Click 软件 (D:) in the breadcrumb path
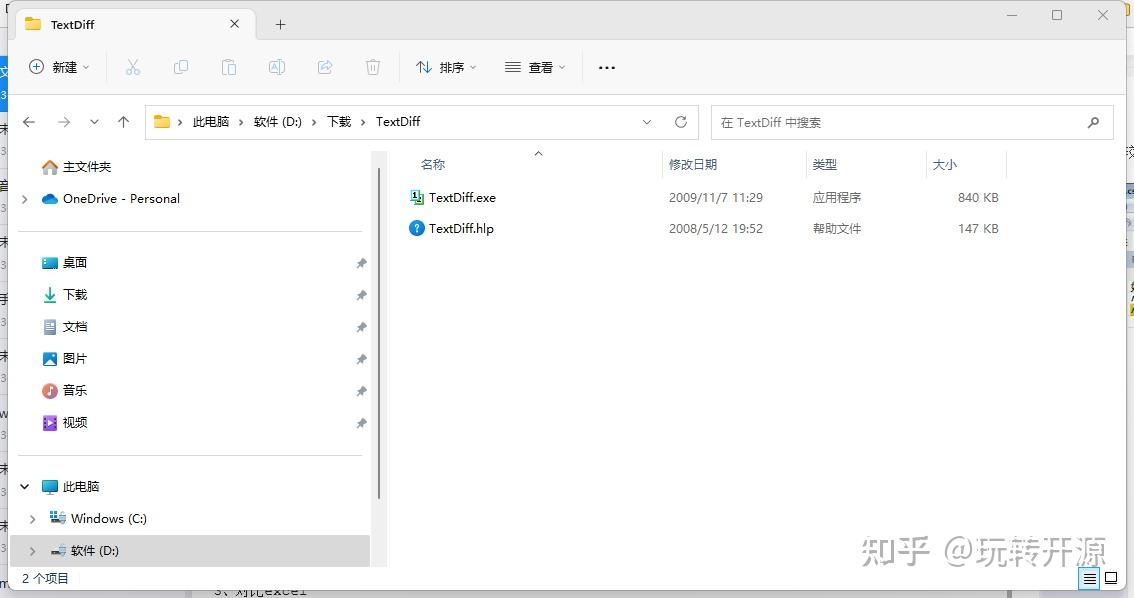The image size is (1134, 598). [278, 121]
